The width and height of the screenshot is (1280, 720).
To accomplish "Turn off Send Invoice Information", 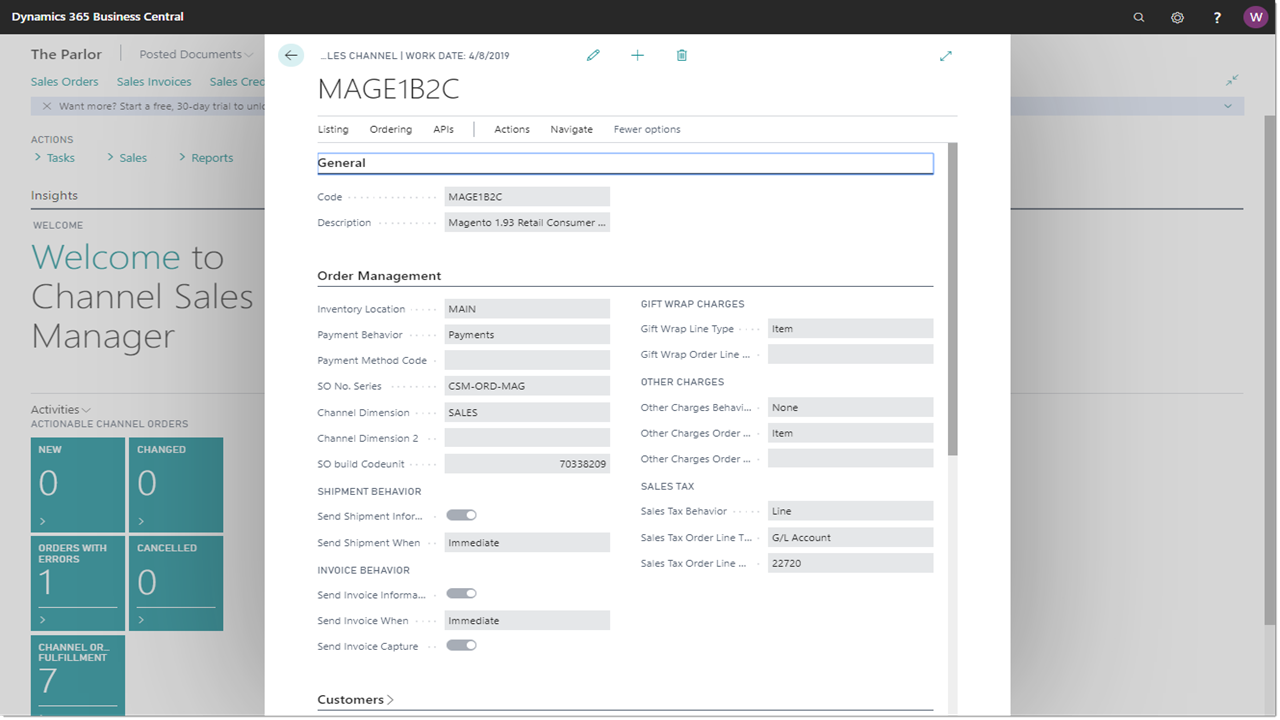I will (x=461, y=593).
